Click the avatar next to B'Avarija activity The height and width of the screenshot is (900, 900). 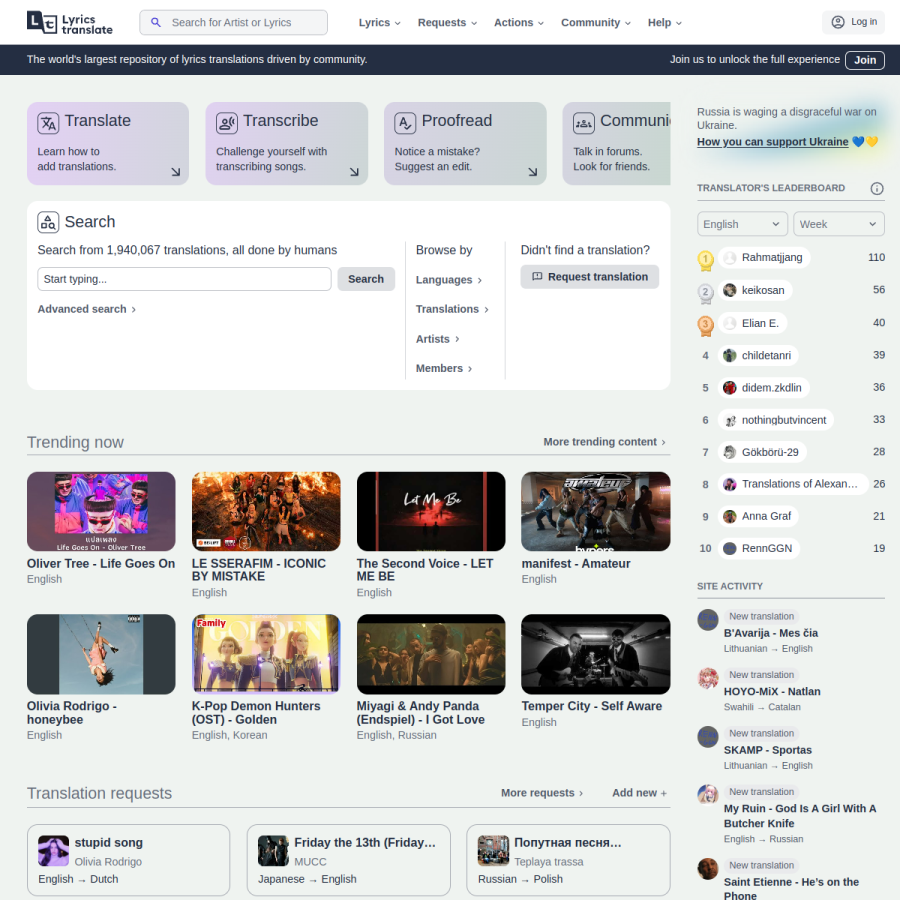coord(708,620)
